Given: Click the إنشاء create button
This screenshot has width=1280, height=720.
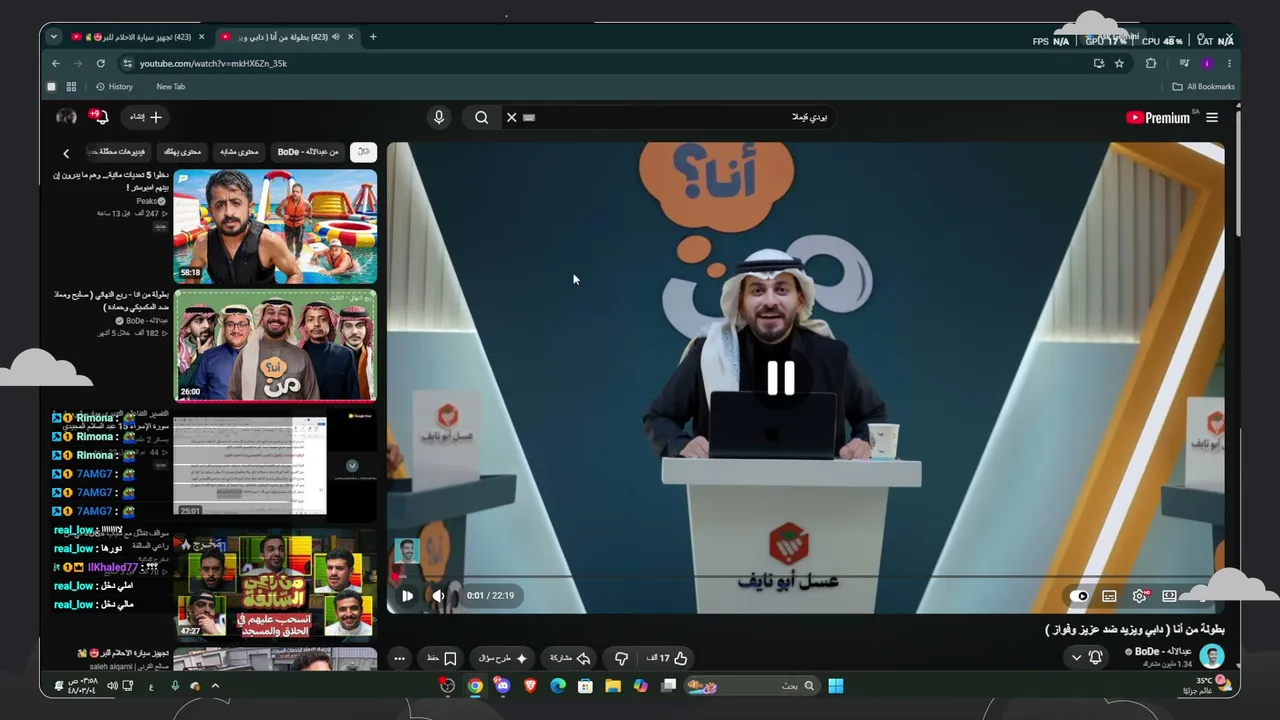Looking at the screenshot, I should pyautogui.click(x=145, y=117).
